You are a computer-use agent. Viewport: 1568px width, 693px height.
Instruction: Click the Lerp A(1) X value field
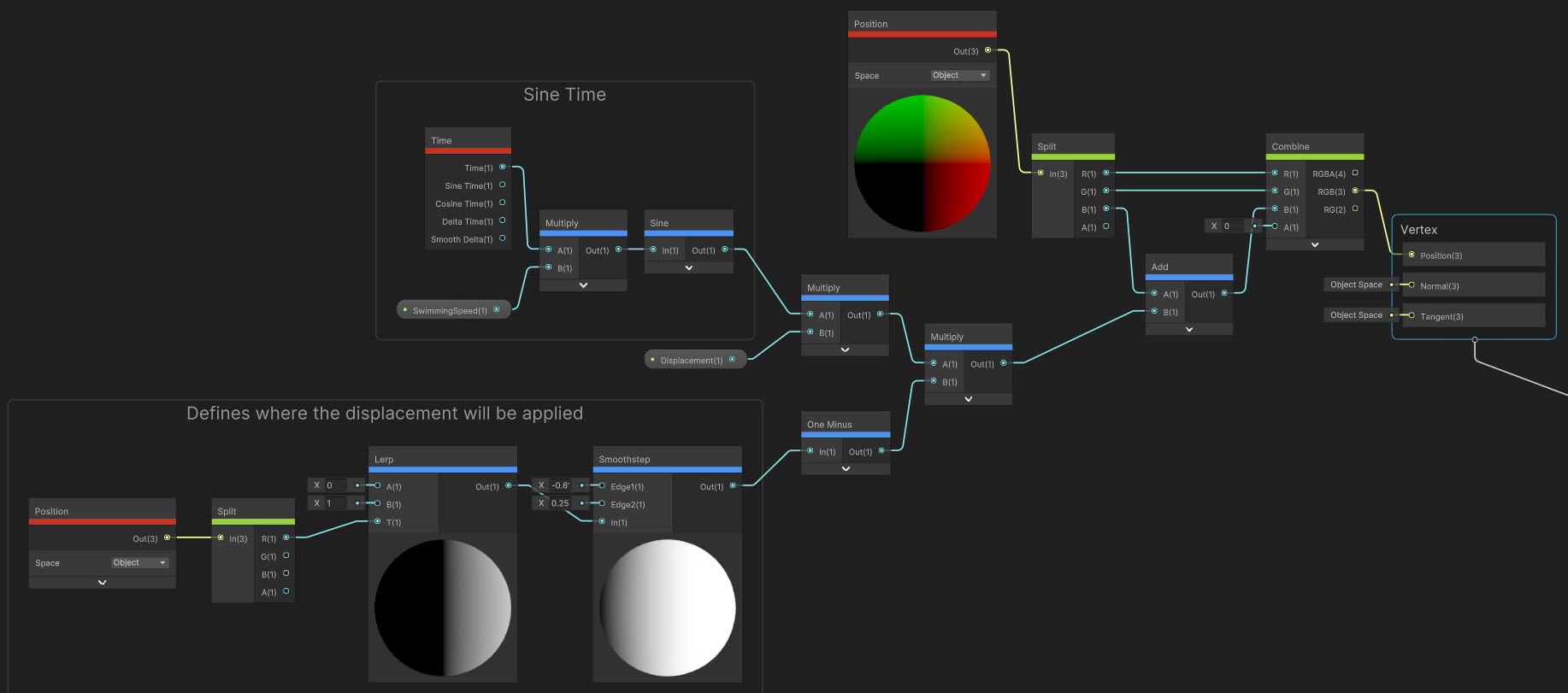tap(335, 485)
